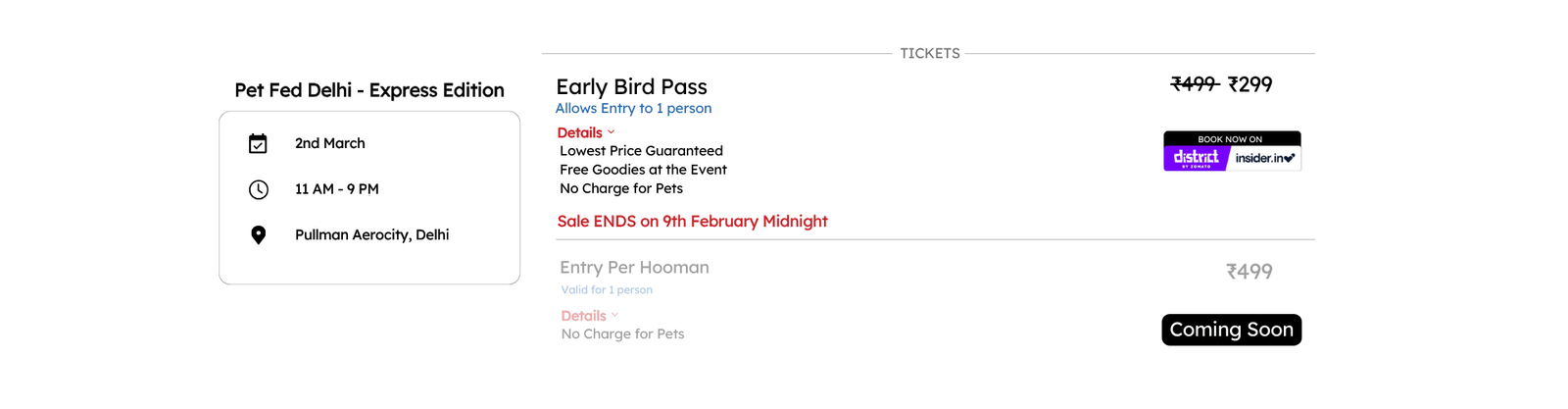This screenshot has width=1568, height=409.
Task: Click the clock icon next to 11 AM - 9 PM
Action: pyautogui.click(x=258, y=189)
